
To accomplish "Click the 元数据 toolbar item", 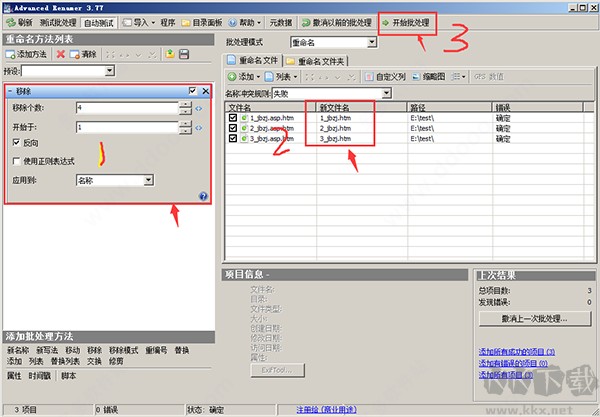I will pos(281,23).
